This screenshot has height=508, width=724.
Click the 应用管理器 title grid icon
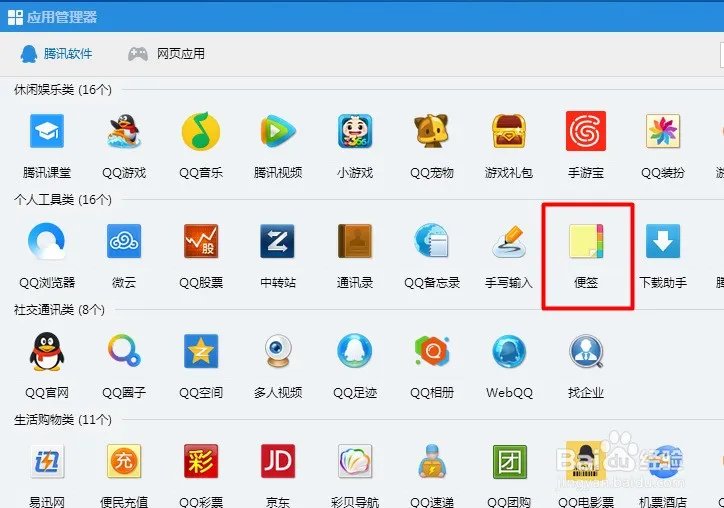tap(15, 18)
